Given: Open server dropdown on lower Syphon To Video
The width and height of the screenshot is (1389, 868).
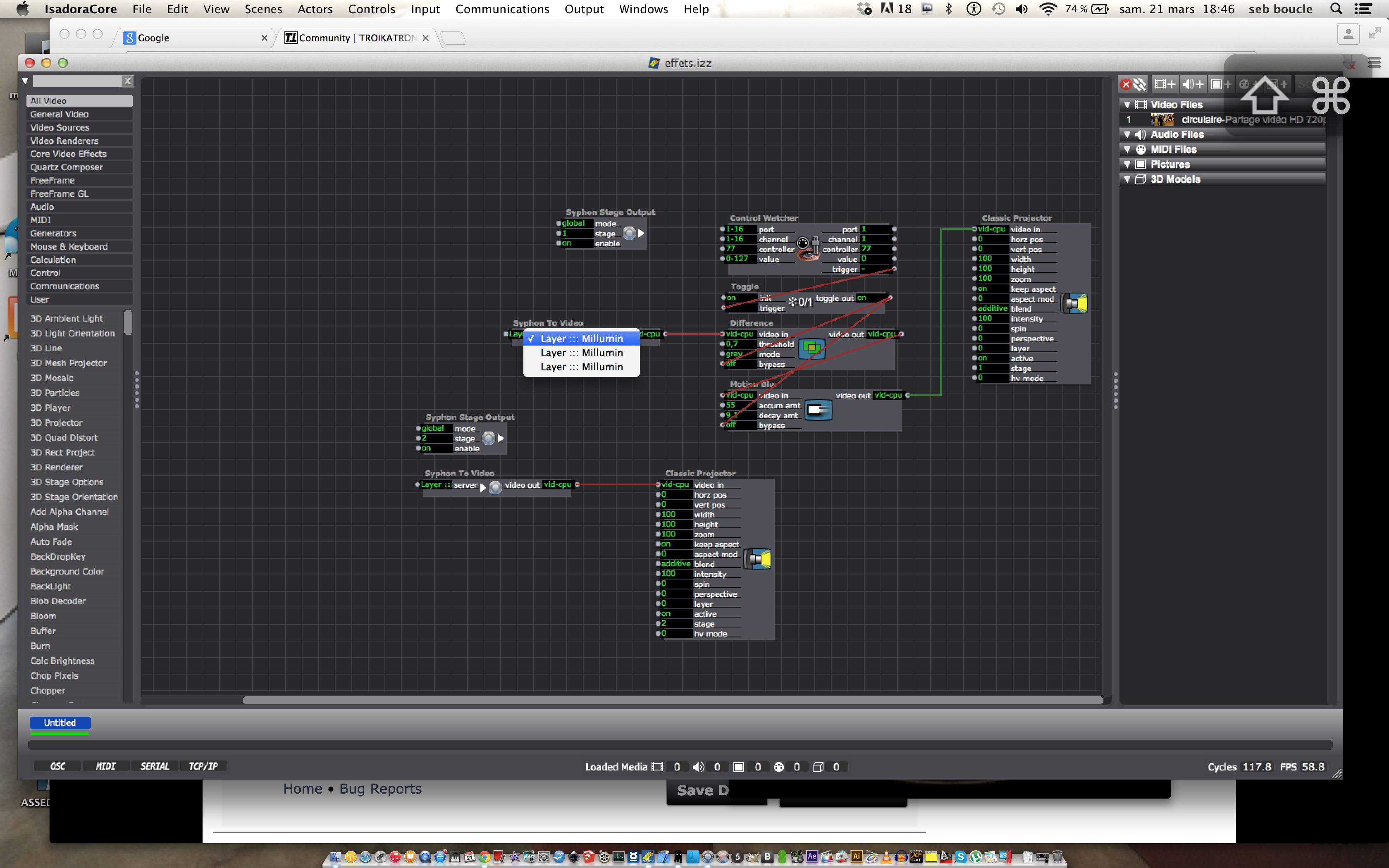Looking at the screenshot, I should [436, 484].
